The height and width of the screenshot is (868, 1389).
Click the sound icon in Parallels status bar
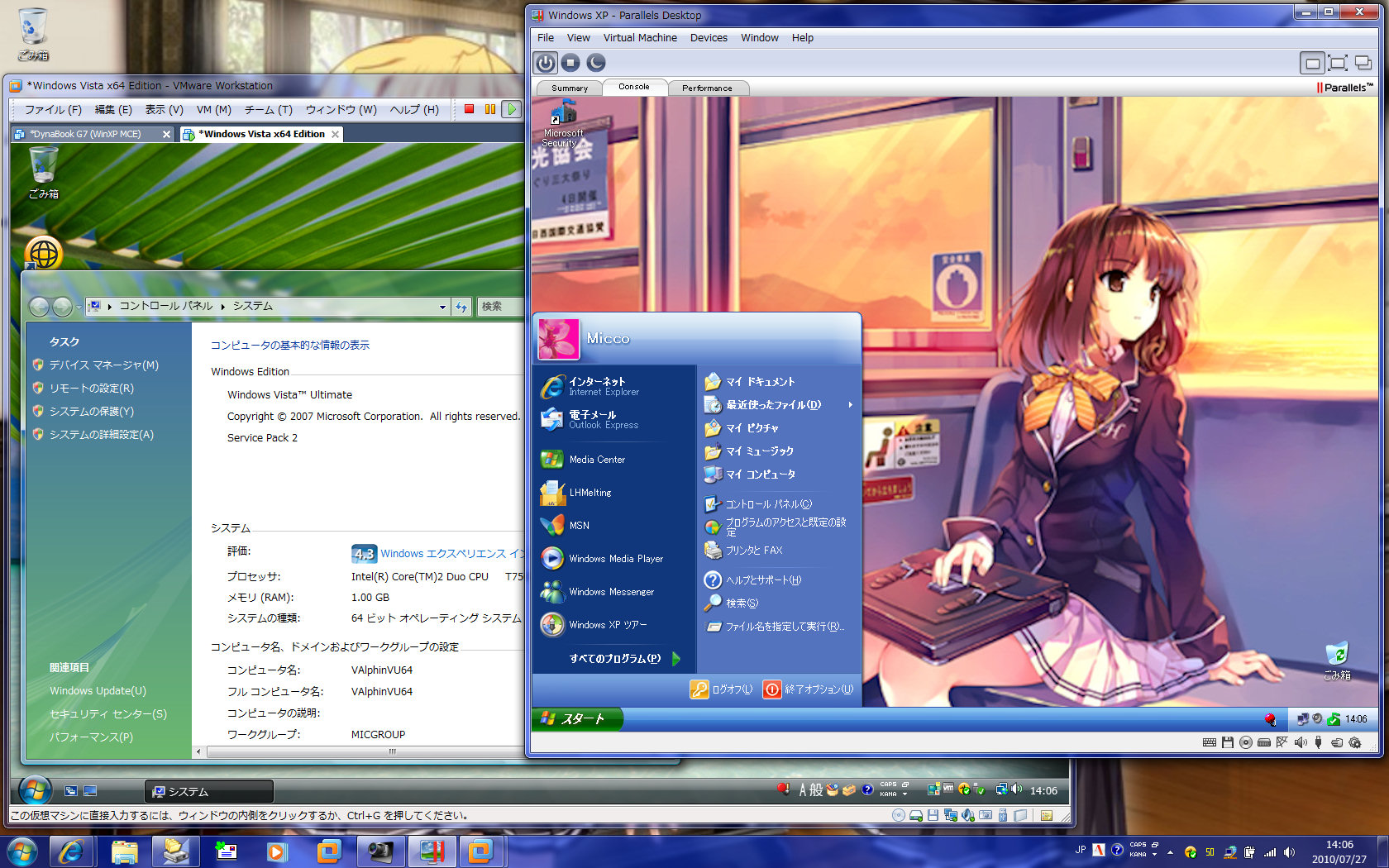point(1301,742)
